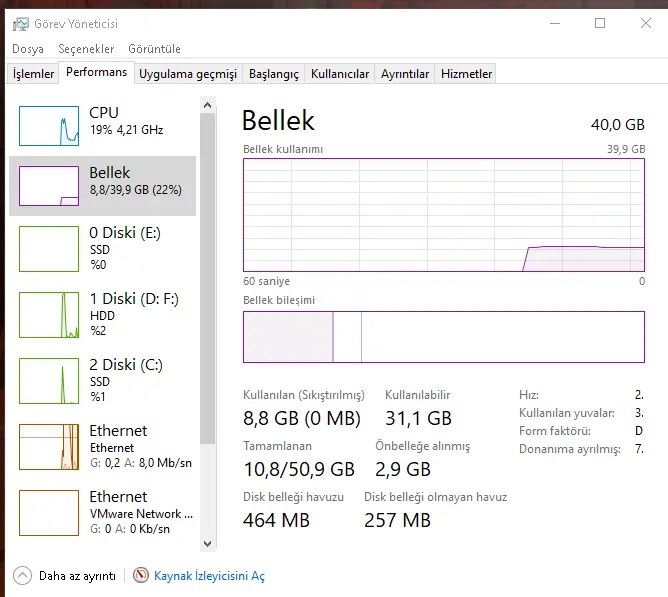
Task: Close the Görev Yöneticisi window
Action: tap(646, 23)
